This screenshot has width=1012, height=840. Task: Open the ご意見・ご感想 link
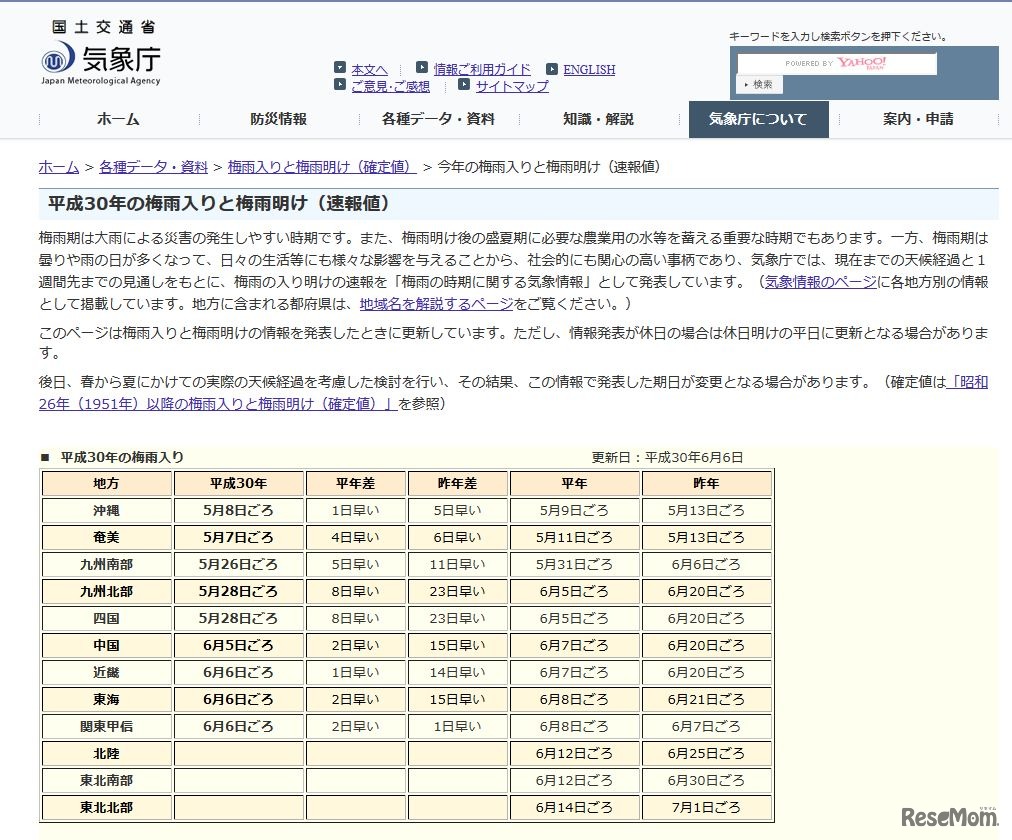[390, 86]
